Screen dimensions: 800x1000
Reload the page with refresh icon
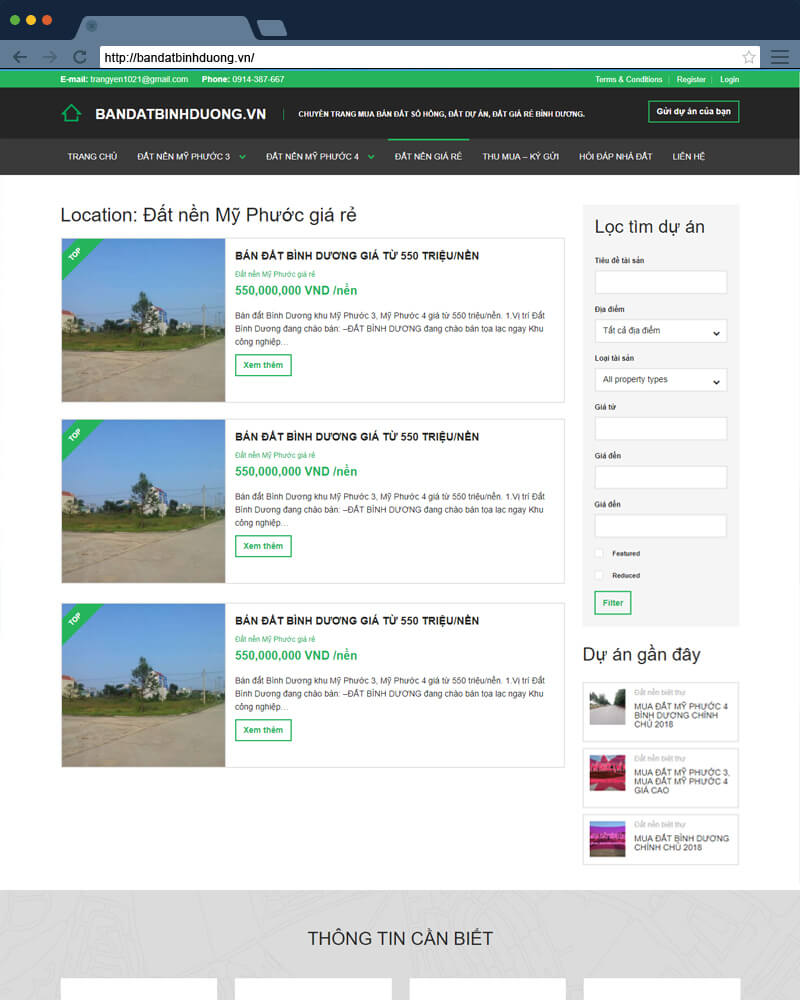coord(80,57)
